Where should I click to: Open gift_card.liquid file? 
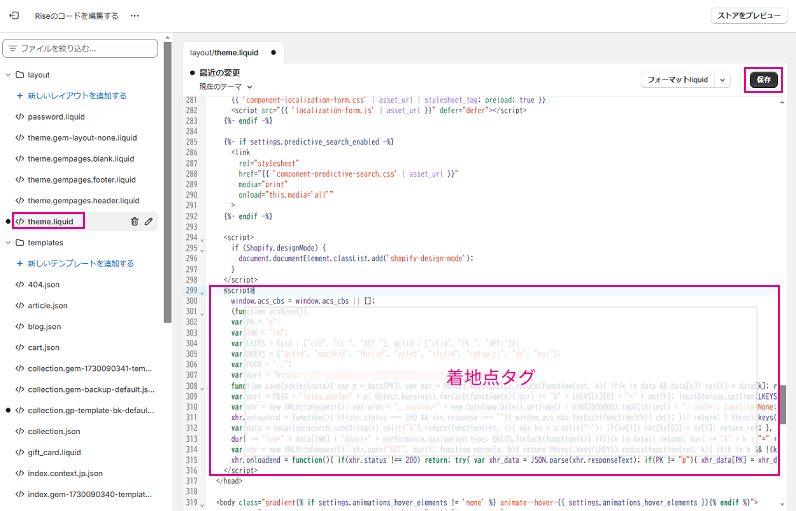(54, 452)
